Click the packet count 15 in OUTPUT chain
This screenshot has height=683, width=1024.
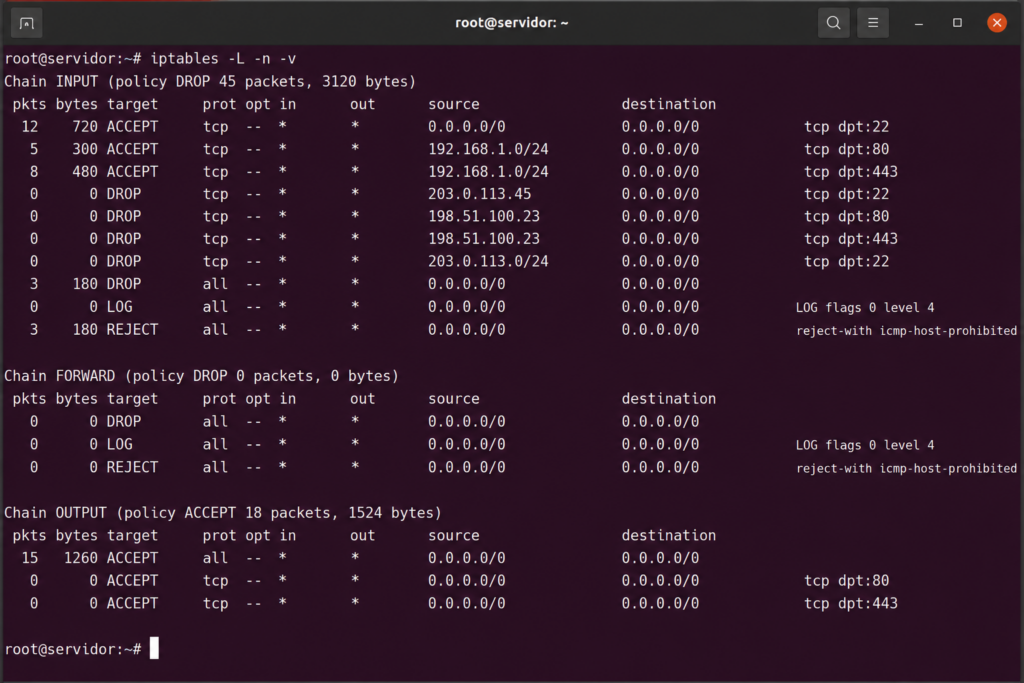pos(29,558)
